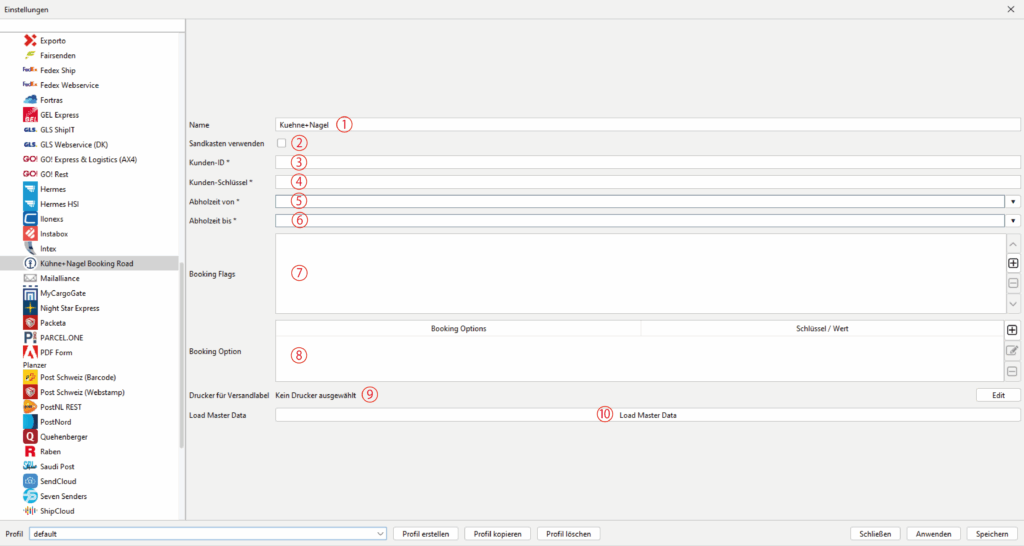Click the Profil löschen button
Viewport: 1024px width, 546px height.
(569, 534)
